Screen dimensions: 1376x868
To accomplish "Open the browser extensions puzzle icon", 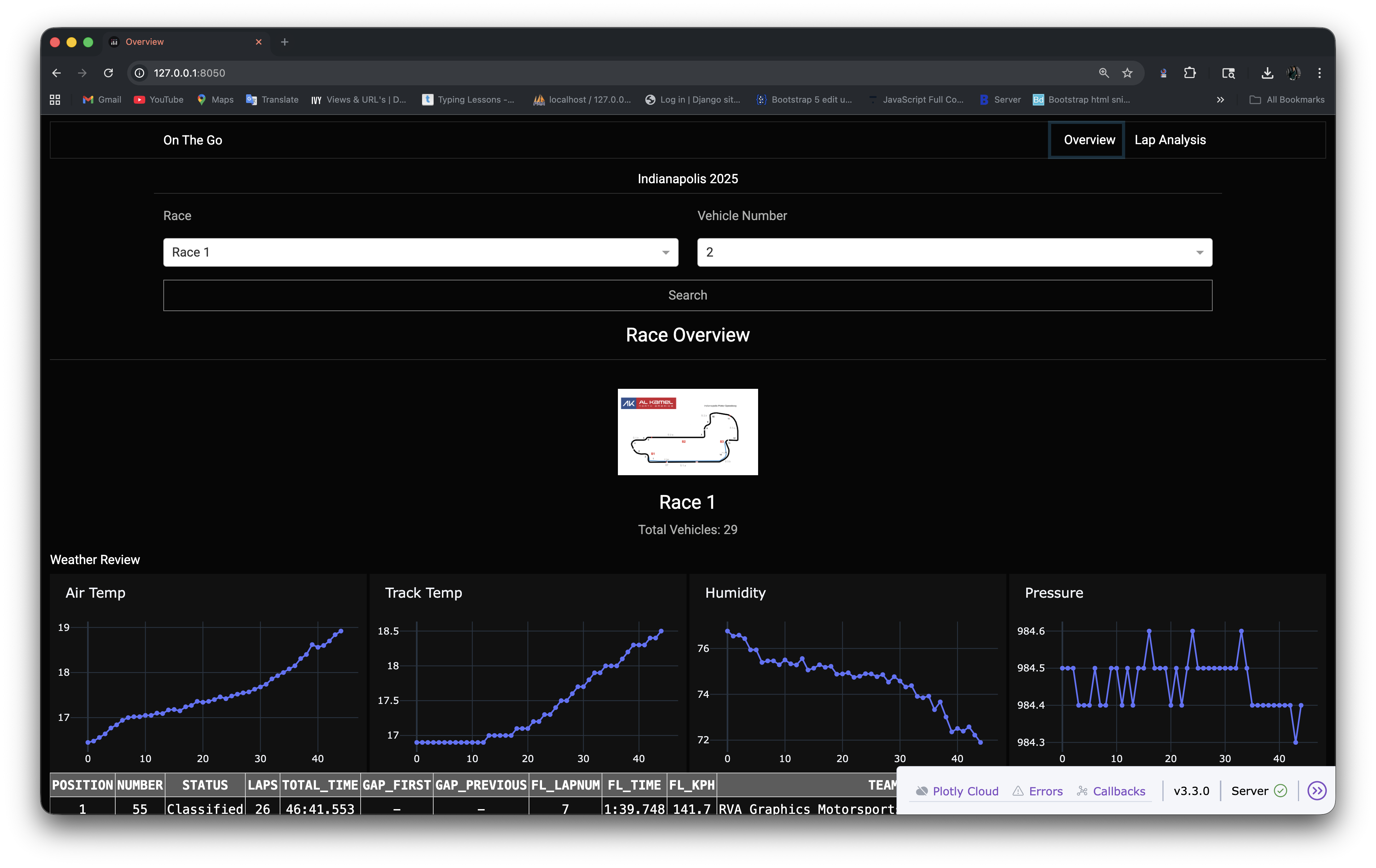I will pos(1190,73).
